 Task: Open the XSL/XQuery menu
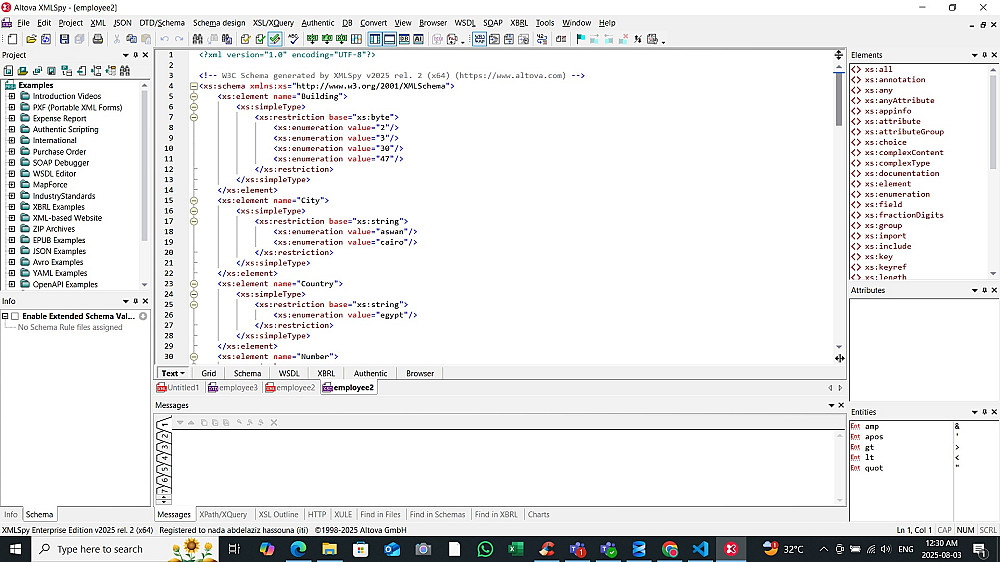coord(273,22)
